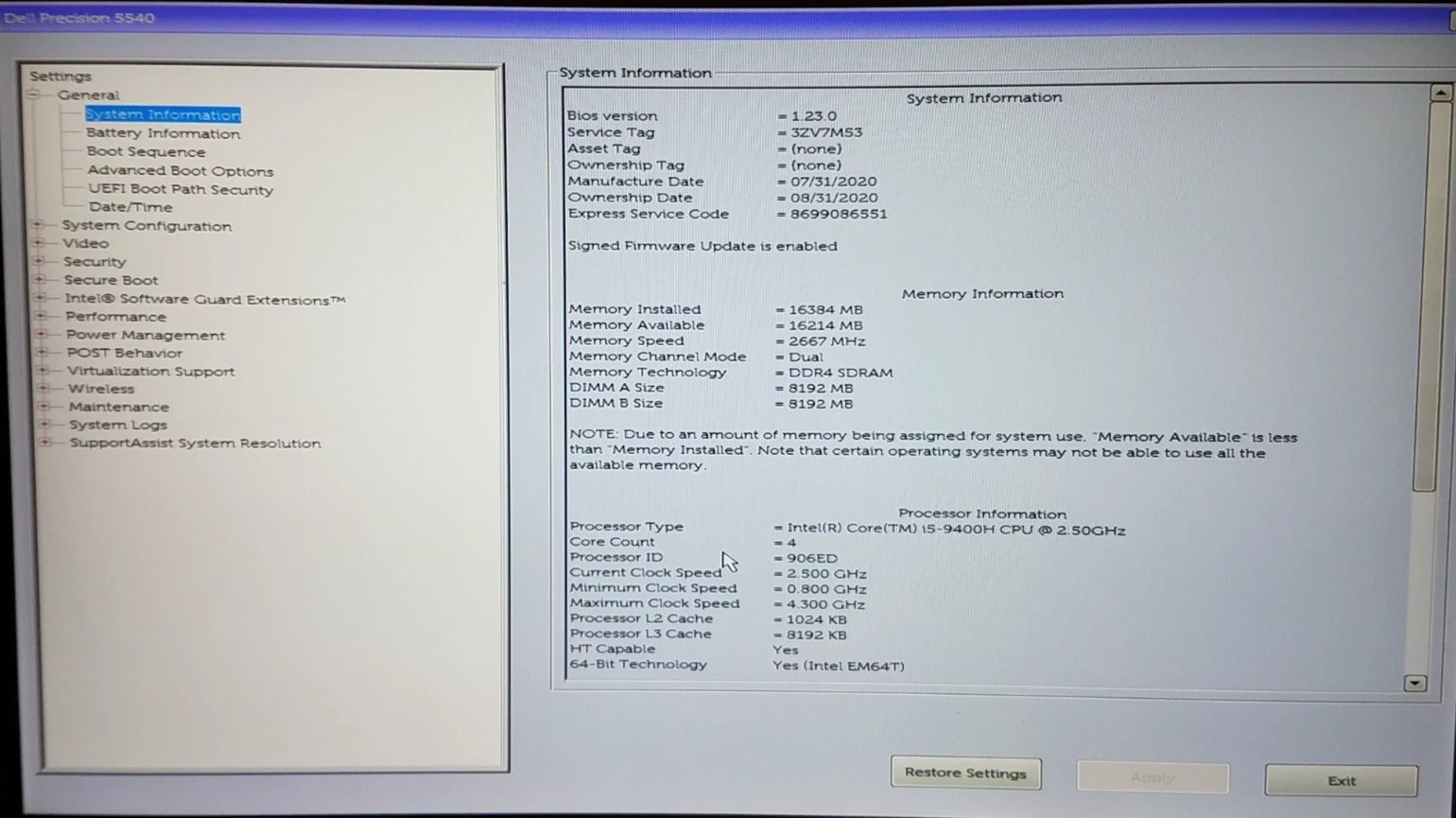Open Battery Information page

pyautogui.click(x=163, y=133)
